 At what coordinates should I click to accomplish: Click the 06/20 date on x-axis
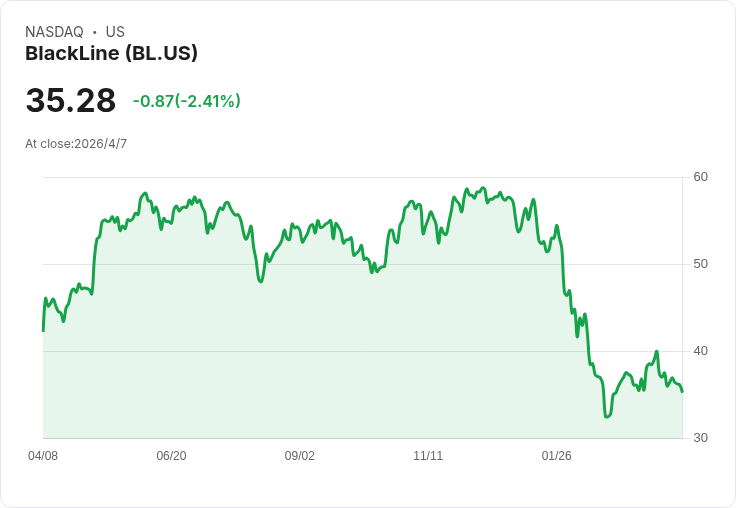(171, 456)
